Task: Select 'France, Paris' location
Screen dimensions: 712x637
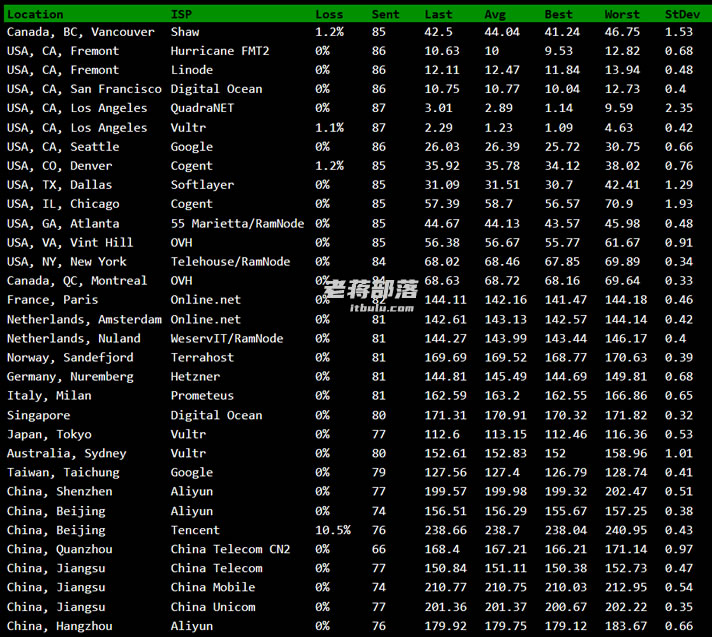Action: (52, 300)
